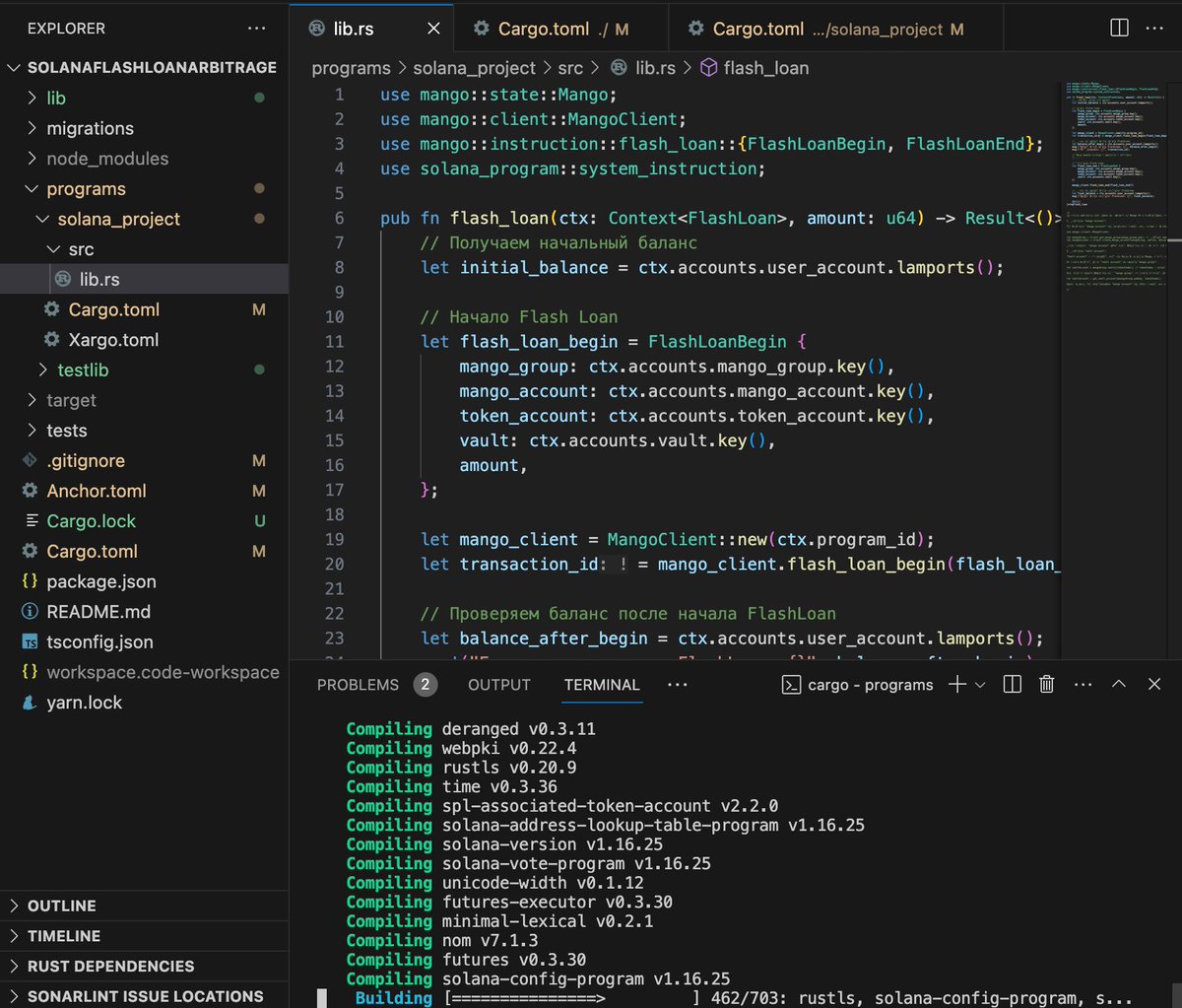Expand the TIMELINE section
The width and height of the screenshot is (1182, 1008).
tap(145, 936)
